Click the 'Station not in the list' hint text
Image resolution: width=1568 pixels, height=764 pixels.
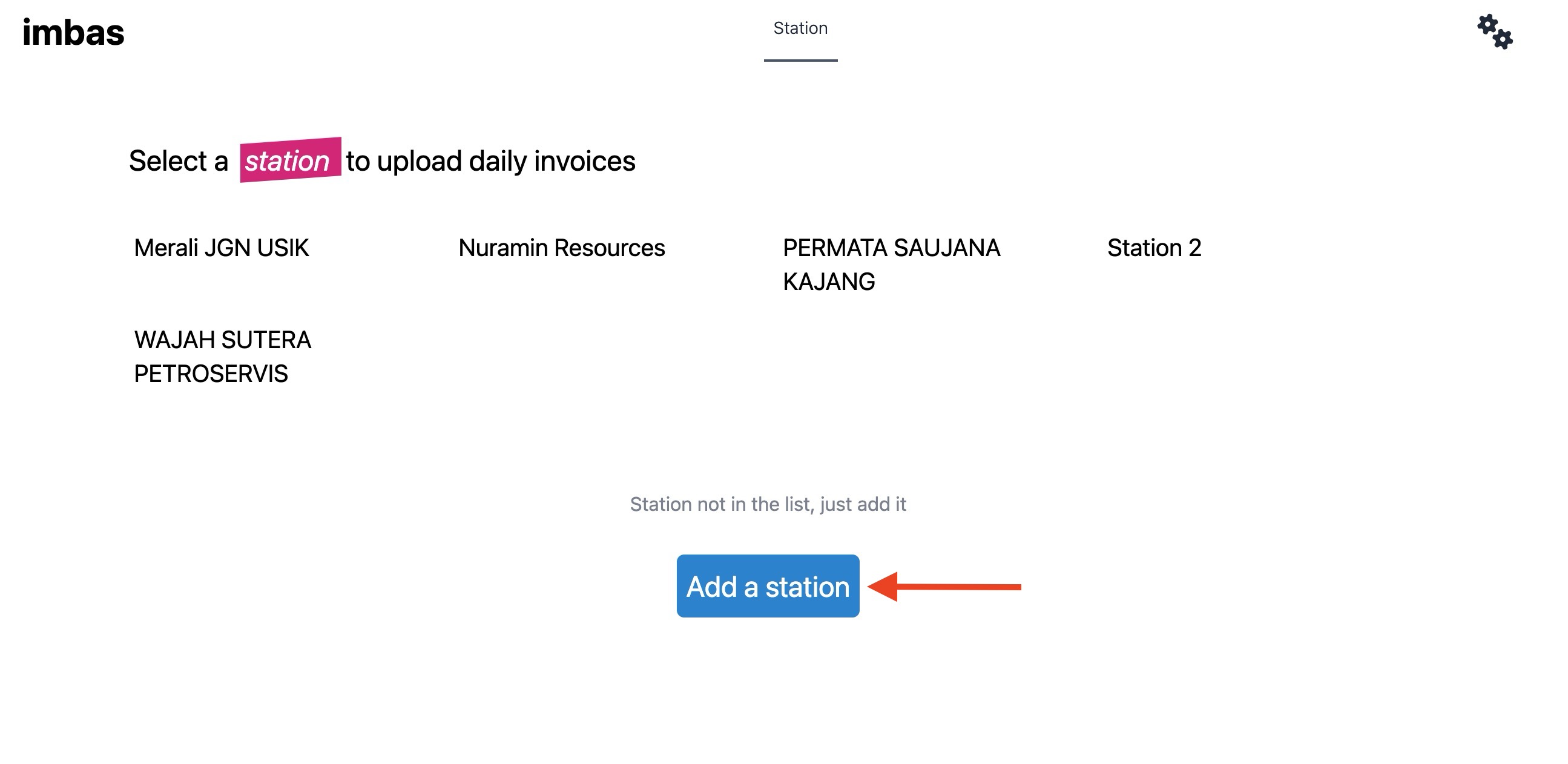768,504
